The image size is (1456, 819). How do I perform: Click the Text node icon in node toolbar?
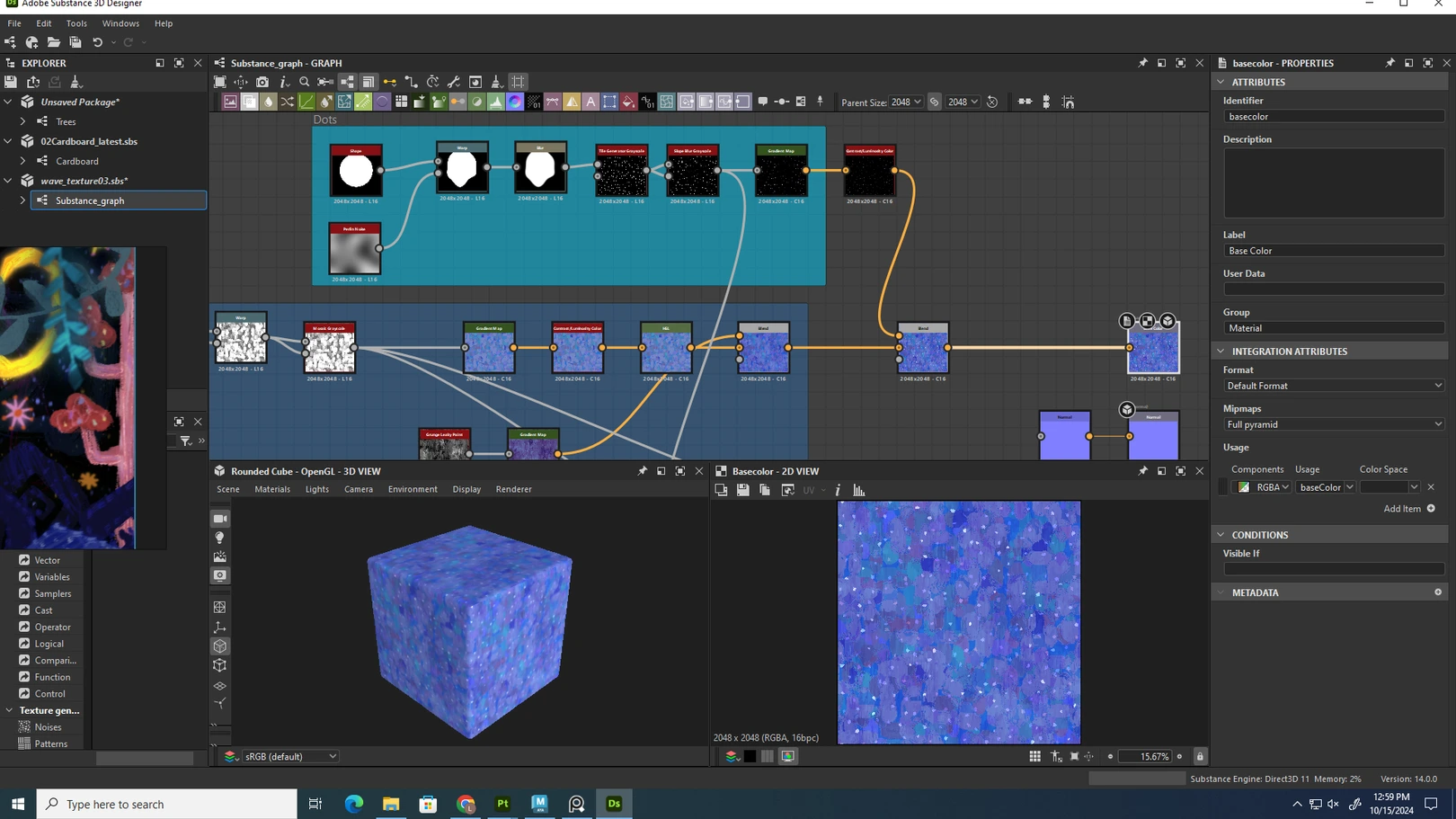pyautogui.click(x=590, y=102)
